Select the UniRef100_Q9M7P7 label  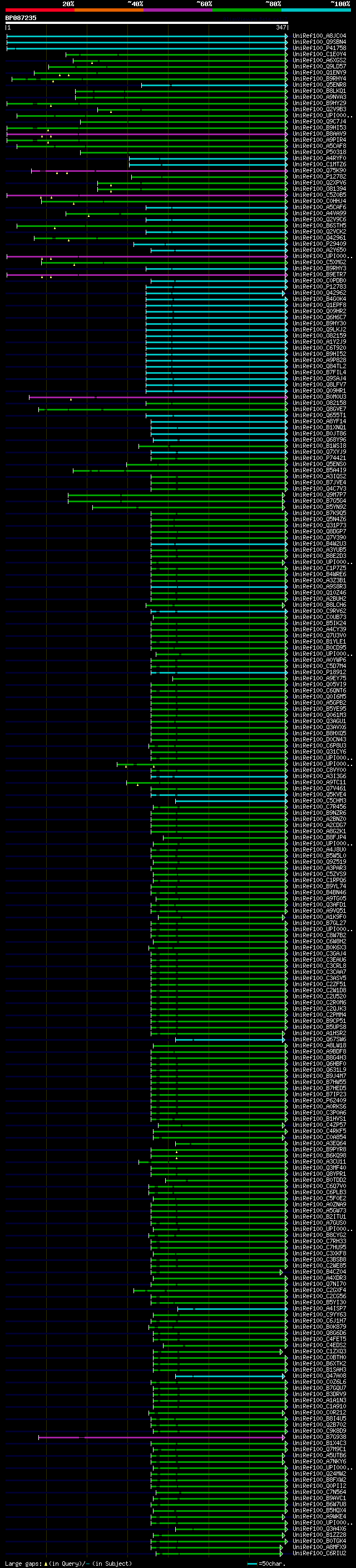(319, 495)
